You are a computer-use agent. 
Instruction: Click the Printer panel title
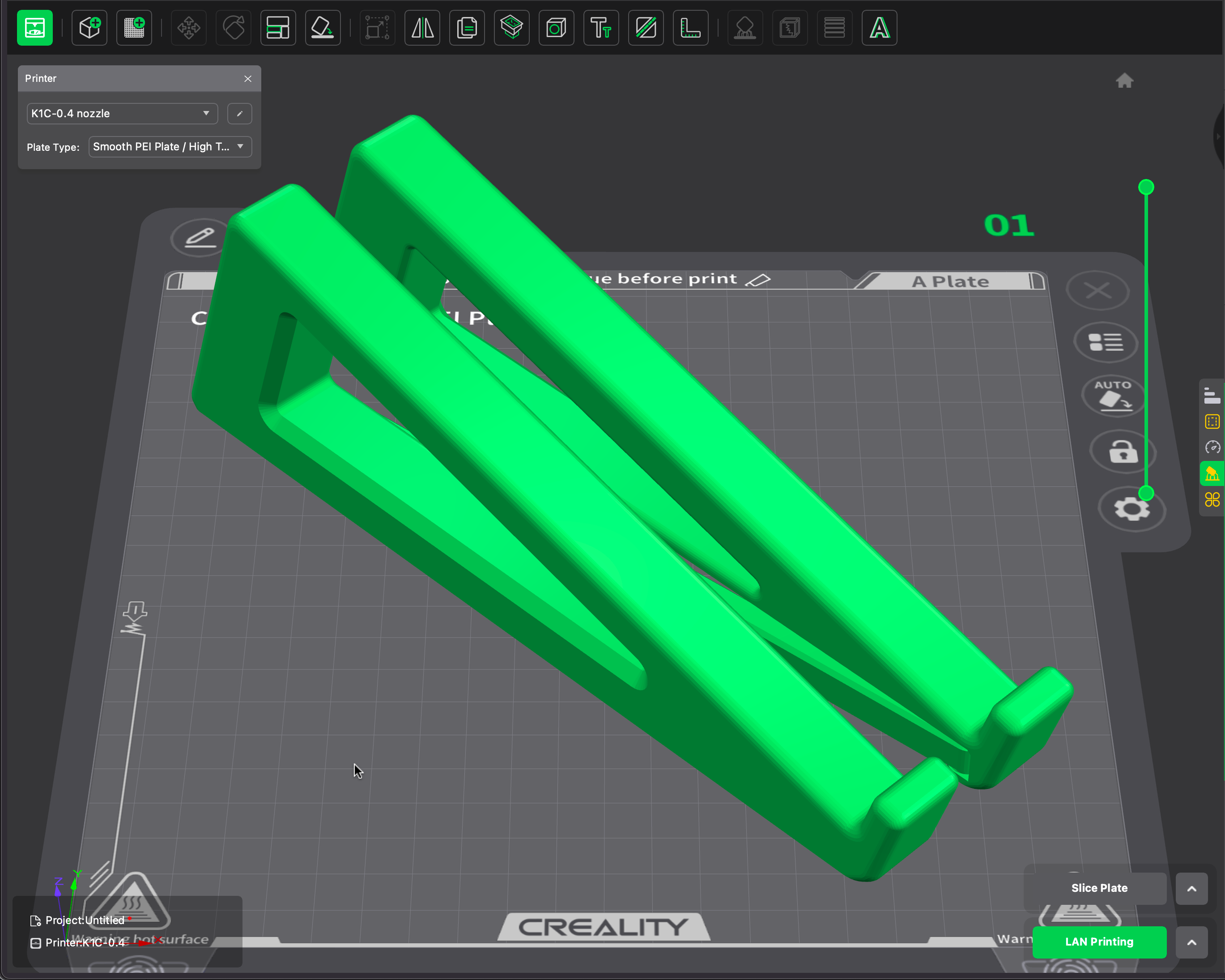(x=40, y=78)
